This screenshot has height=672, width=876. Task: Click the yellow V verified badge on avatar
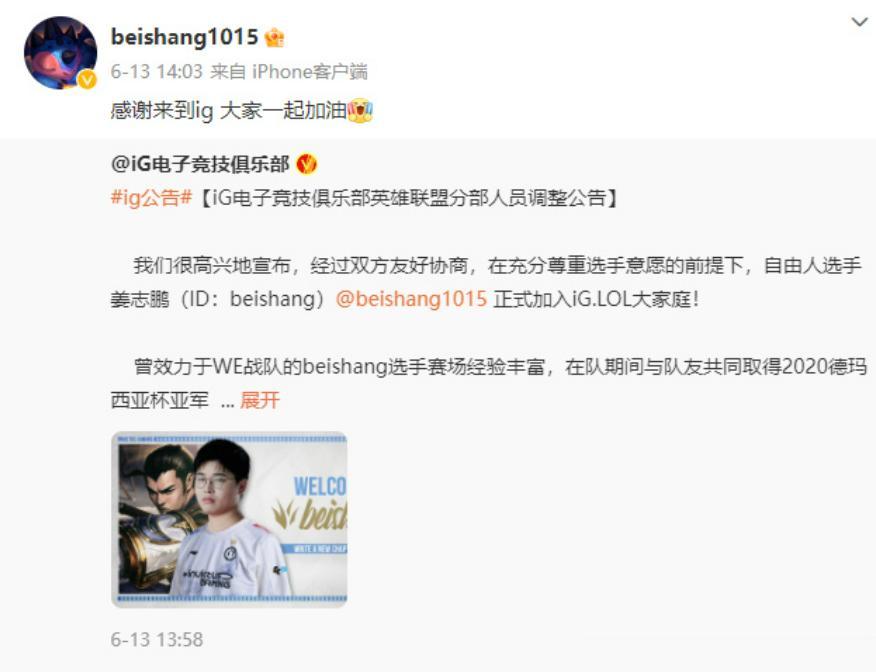pos(87,80)
